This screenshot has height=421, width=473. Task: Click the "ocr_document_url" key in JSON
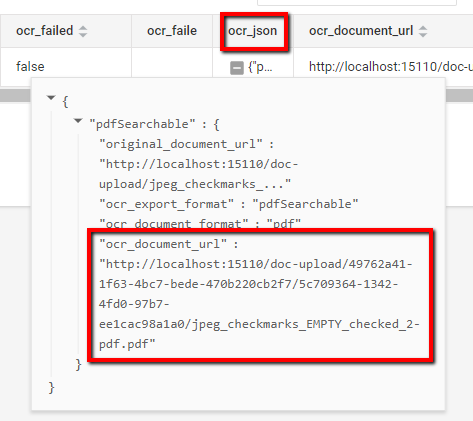(x=163, y=244)
